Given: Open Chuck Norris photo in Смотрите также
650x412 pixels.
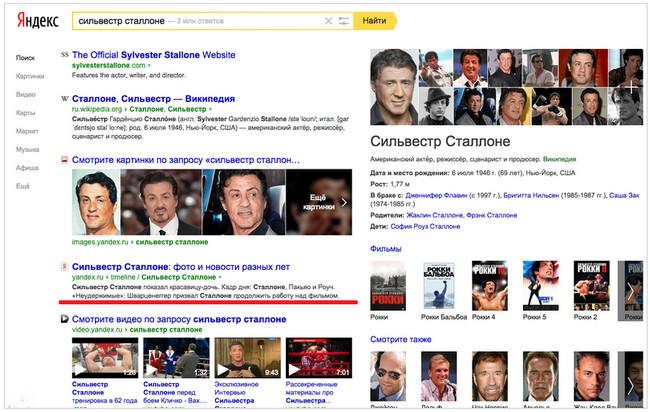Looking at the screenshot, I should (x=490, y=376).
